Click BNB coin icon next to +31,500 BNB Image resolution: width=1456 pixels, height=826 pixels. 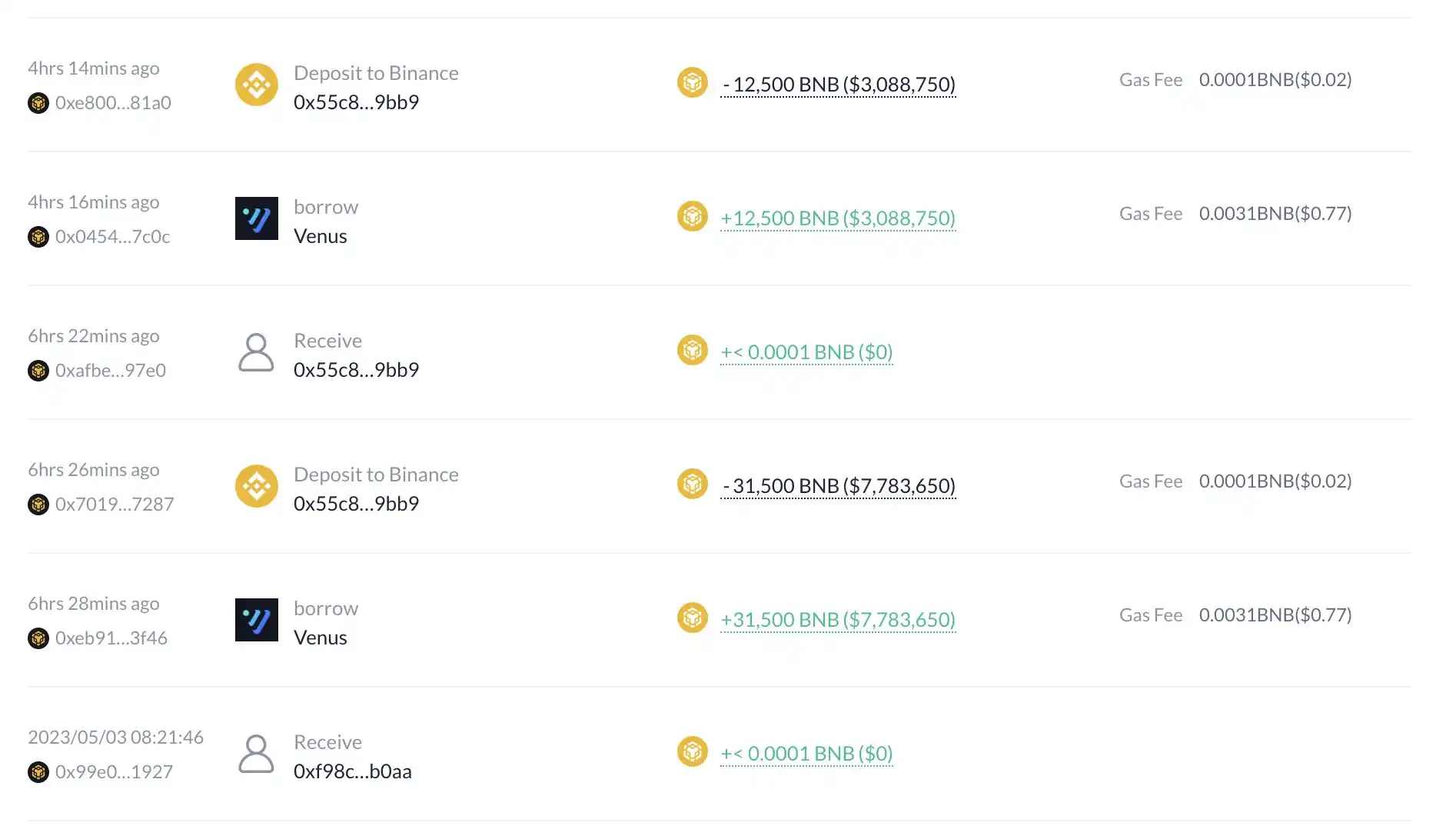692,618
